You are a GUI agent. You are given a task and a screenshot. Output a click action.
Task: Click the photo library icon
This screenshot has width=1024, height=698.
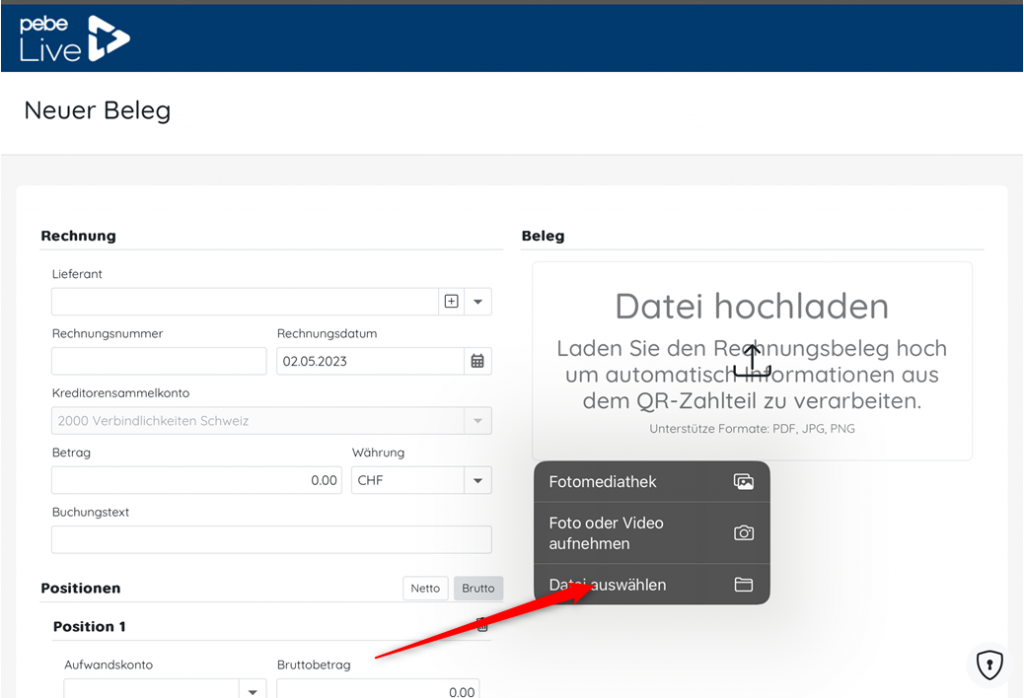pos(744,482)
